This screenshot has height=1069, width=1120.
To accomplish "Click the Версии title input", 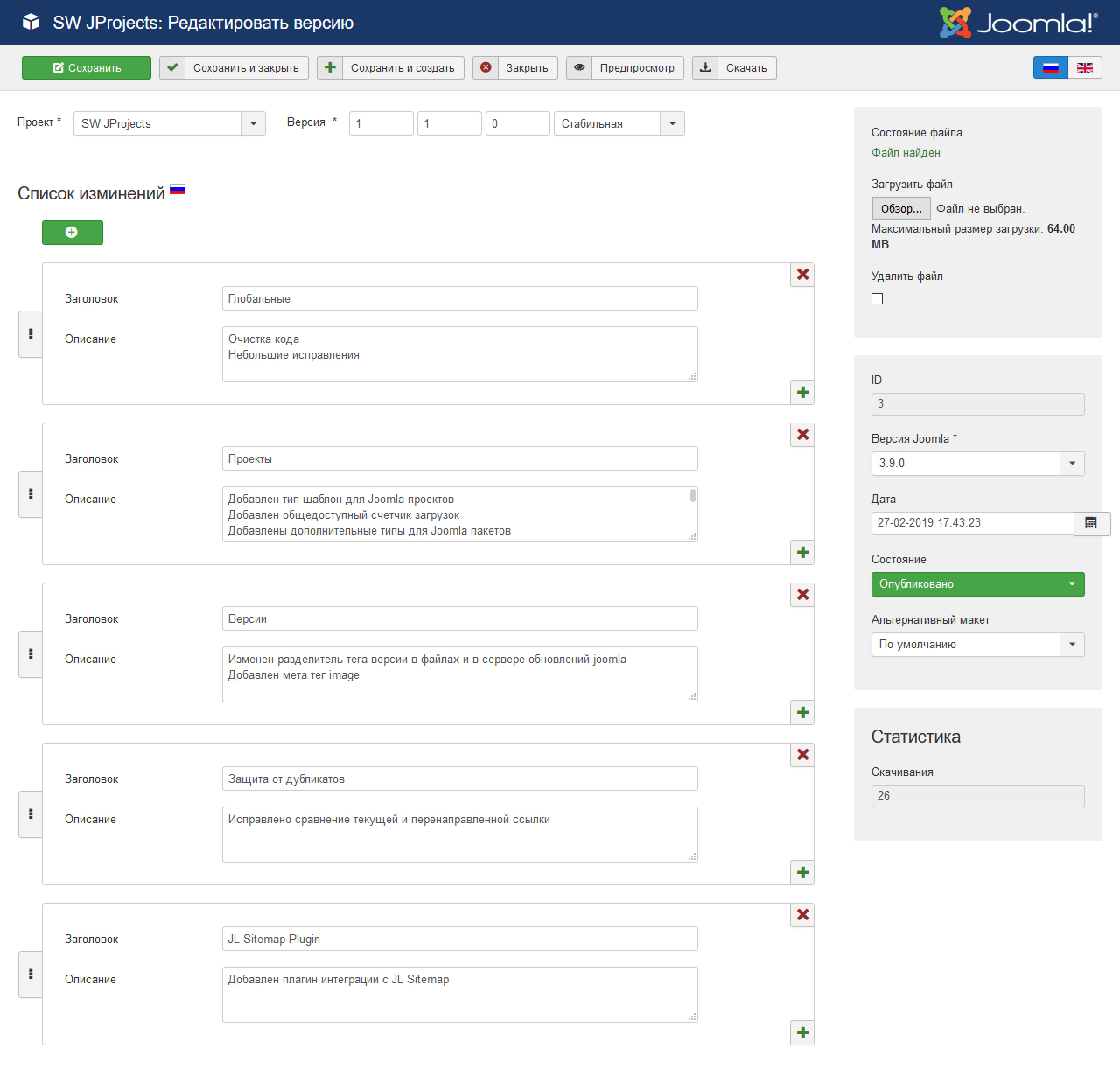I will click(460, 618).
